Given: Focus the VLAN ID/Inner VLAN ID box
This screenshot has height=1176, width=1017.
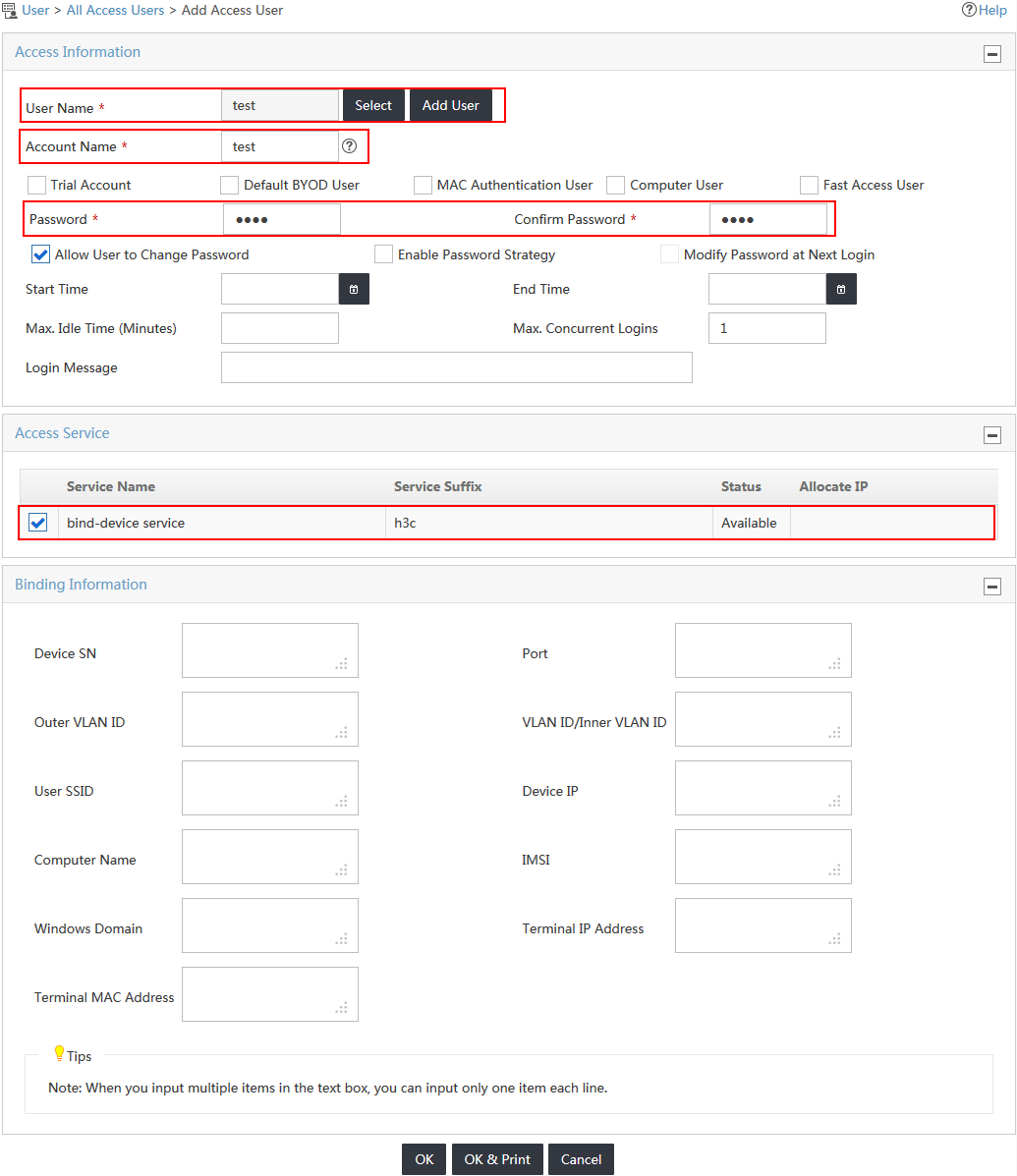Looking at the screenshot, I should tap(763, 719).
